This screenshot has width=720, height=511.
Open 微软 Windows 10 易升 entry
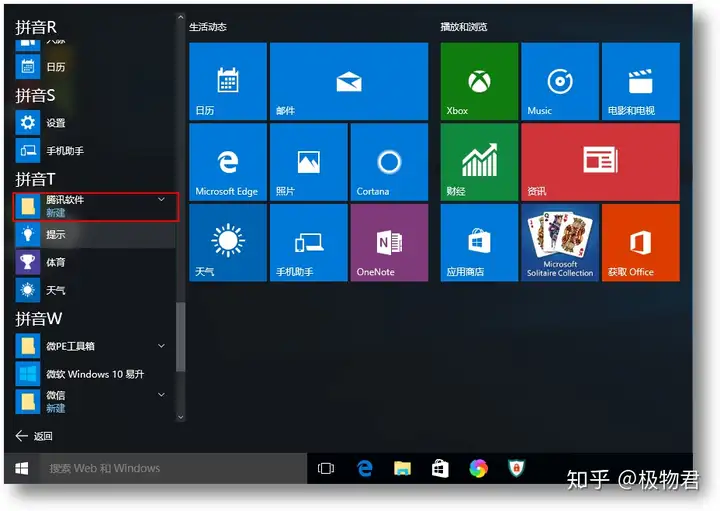[94, 374]
